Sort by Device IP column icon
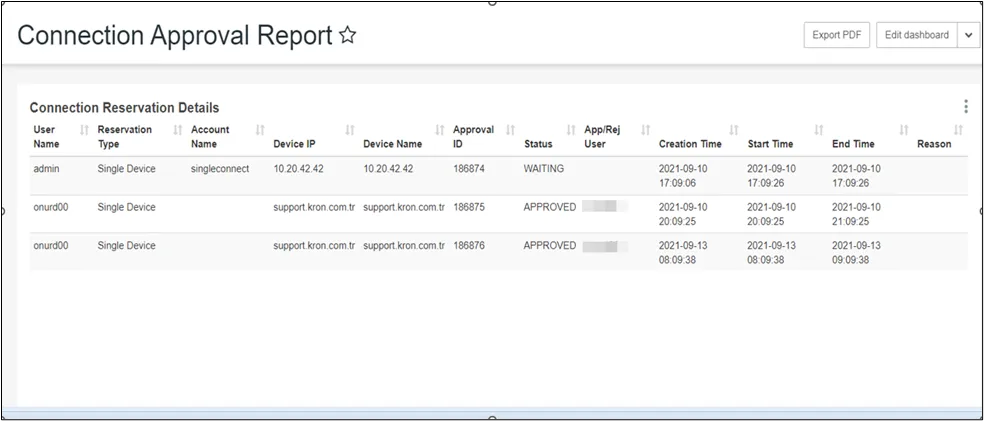This screenshot has height=421, width=984. 350,130
